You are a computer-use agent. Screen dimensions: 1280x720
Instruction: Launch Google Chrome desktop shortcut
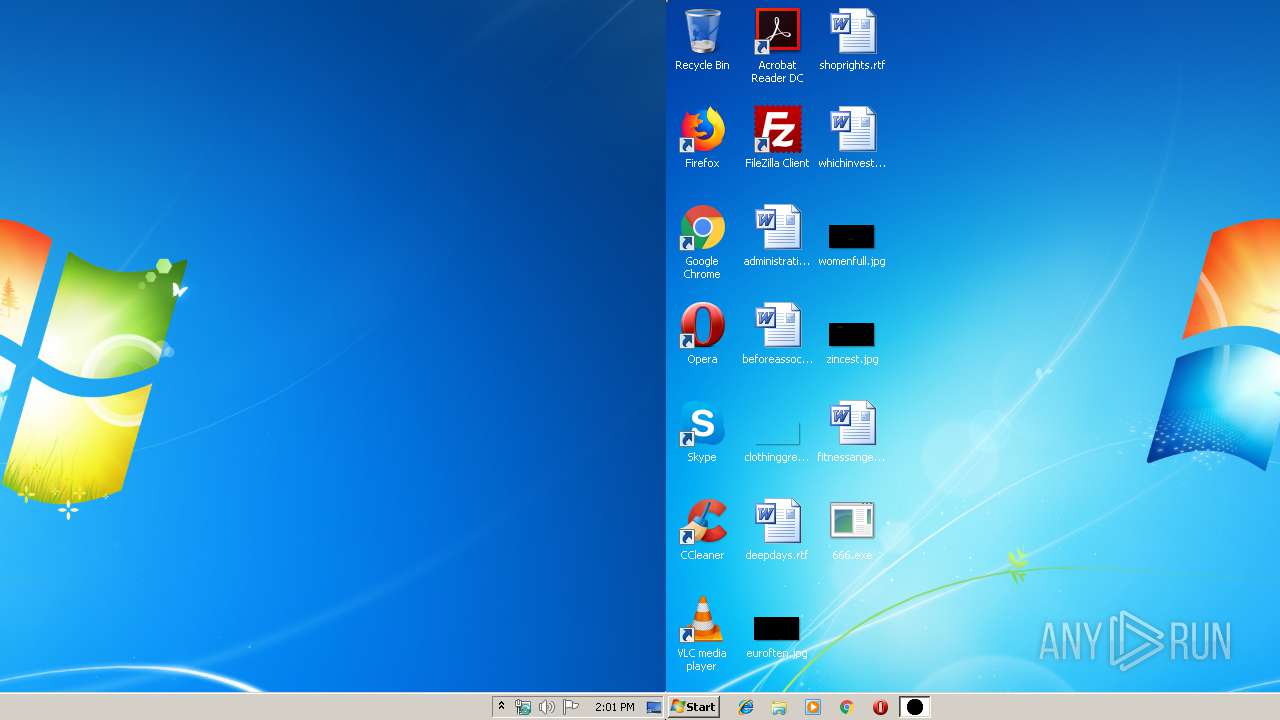pyautogui.click(x=702, y=242)
